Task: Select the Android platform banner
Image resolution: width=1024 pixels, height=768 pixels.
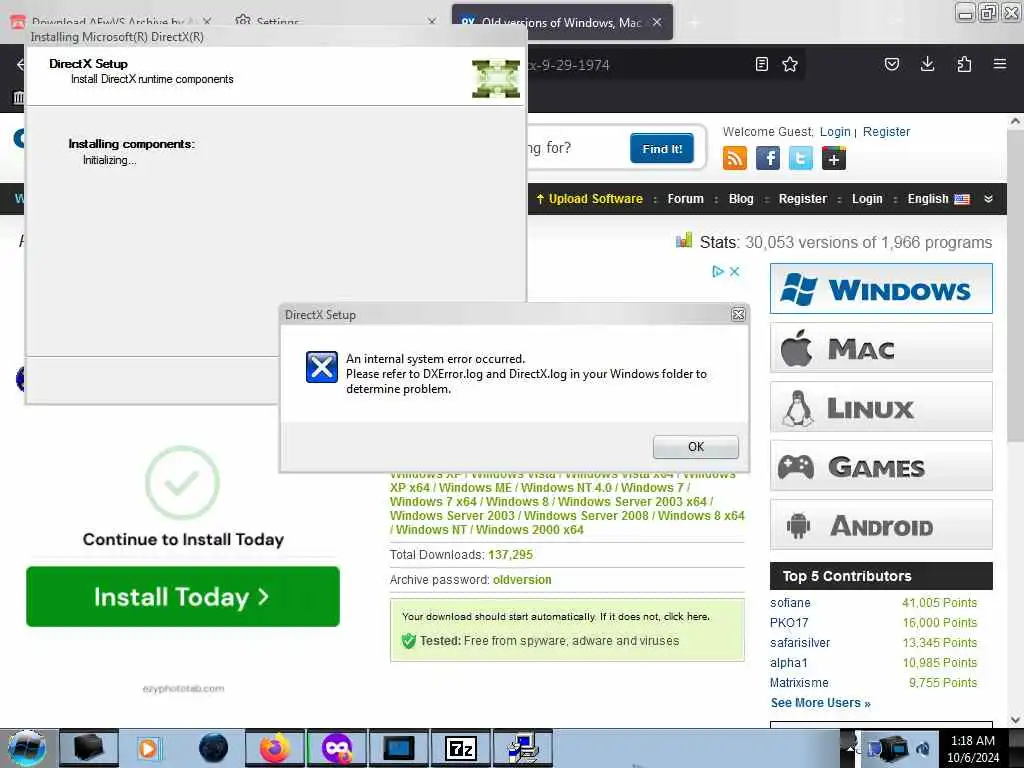Action: click(881, 525)
